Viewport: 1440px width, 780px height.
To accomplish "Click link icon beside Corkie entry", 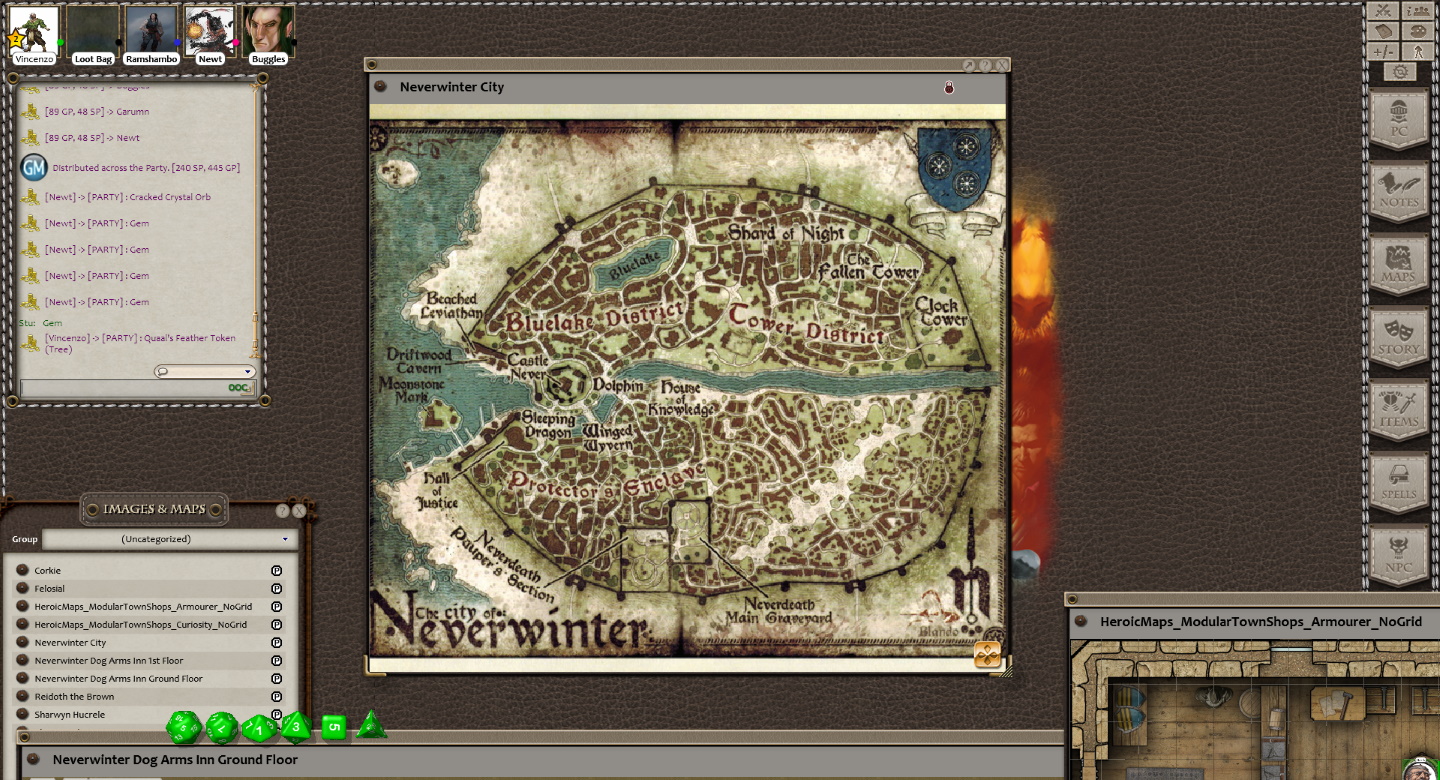I will pos(22,571).
